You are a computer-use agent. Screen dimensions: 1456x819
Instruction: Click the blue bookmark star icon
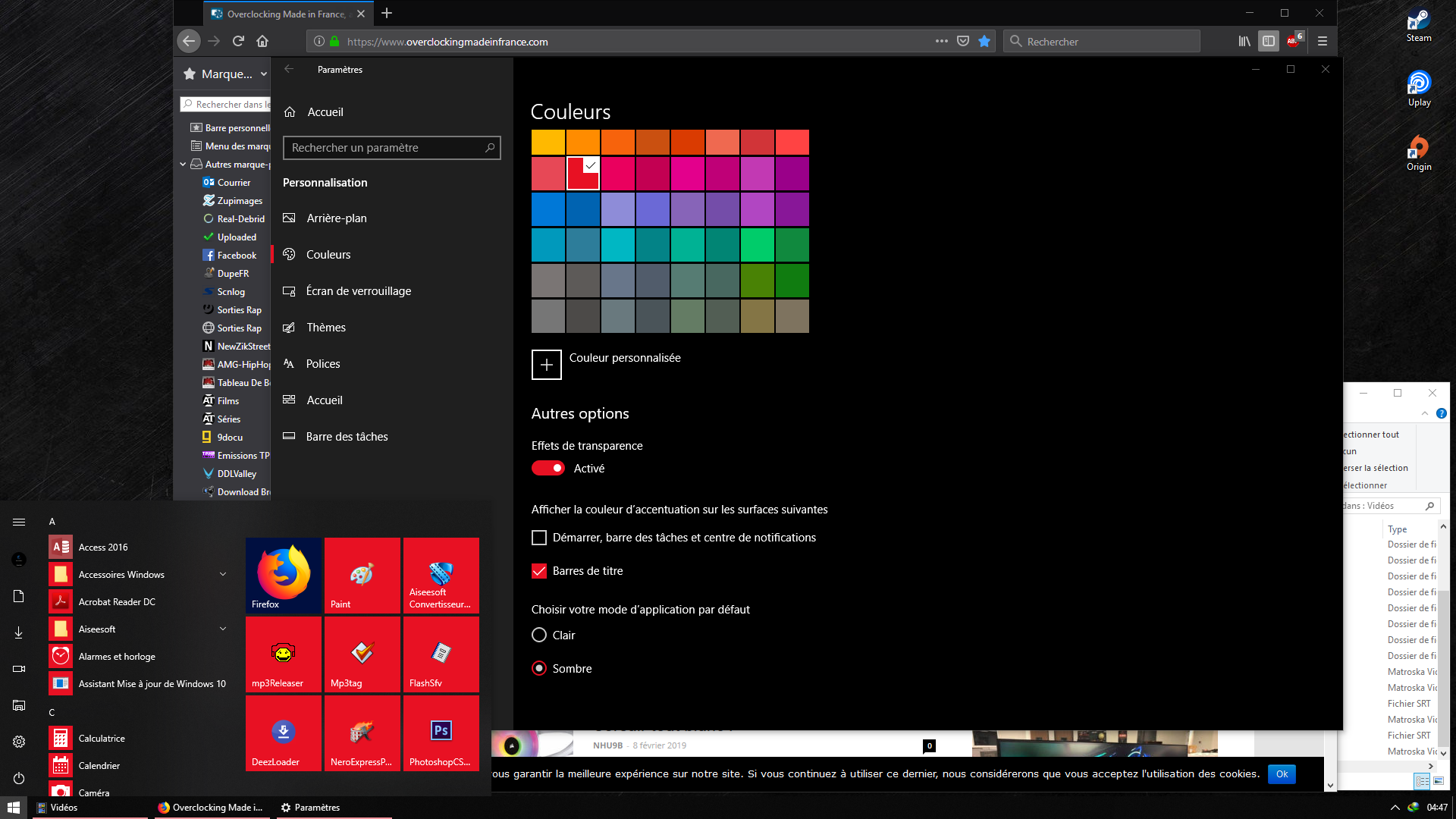click(x=984, y=42)
